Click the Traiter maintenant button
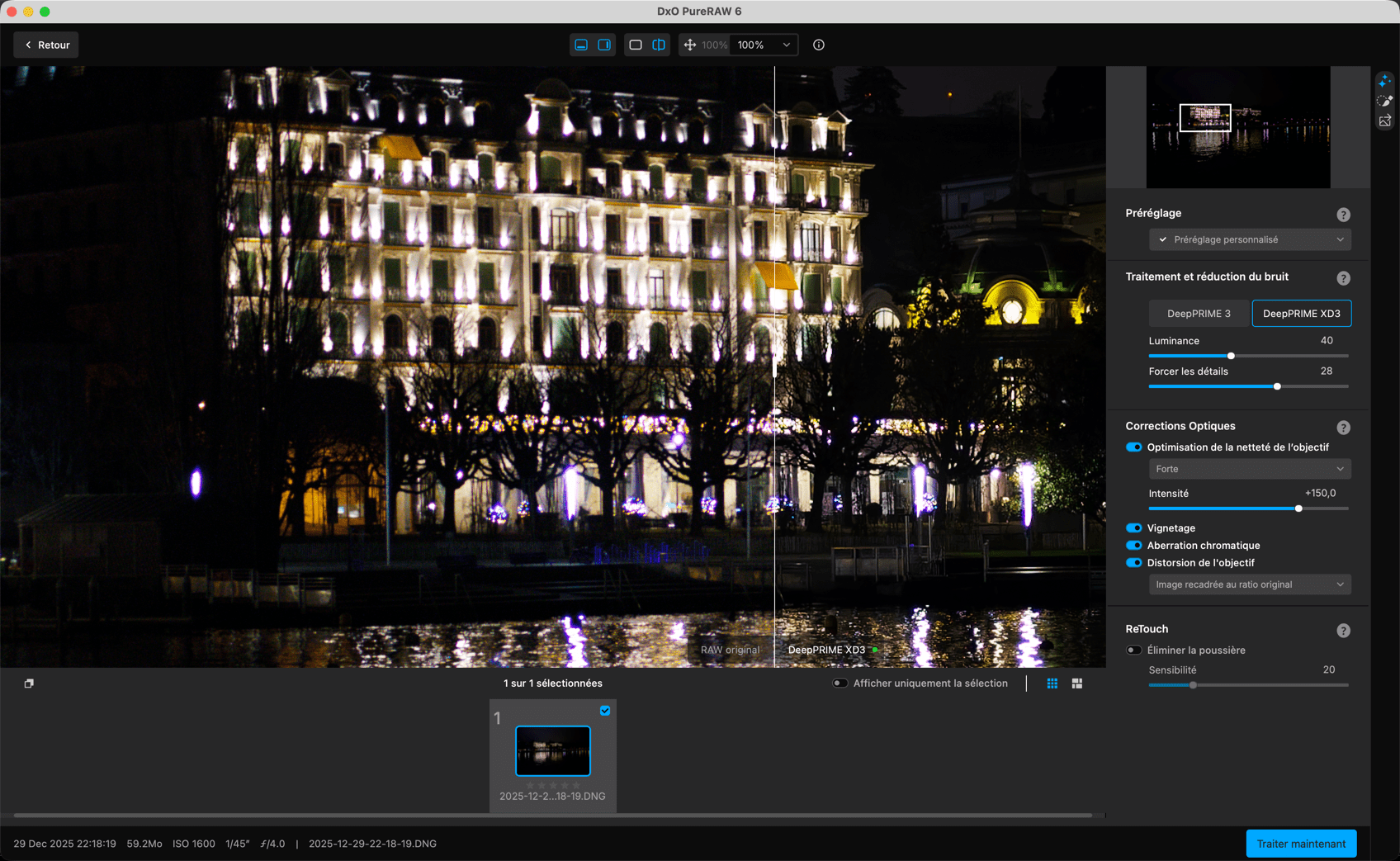The height and width of the screenshot is (861, 1400). [x=1301, y=844]
